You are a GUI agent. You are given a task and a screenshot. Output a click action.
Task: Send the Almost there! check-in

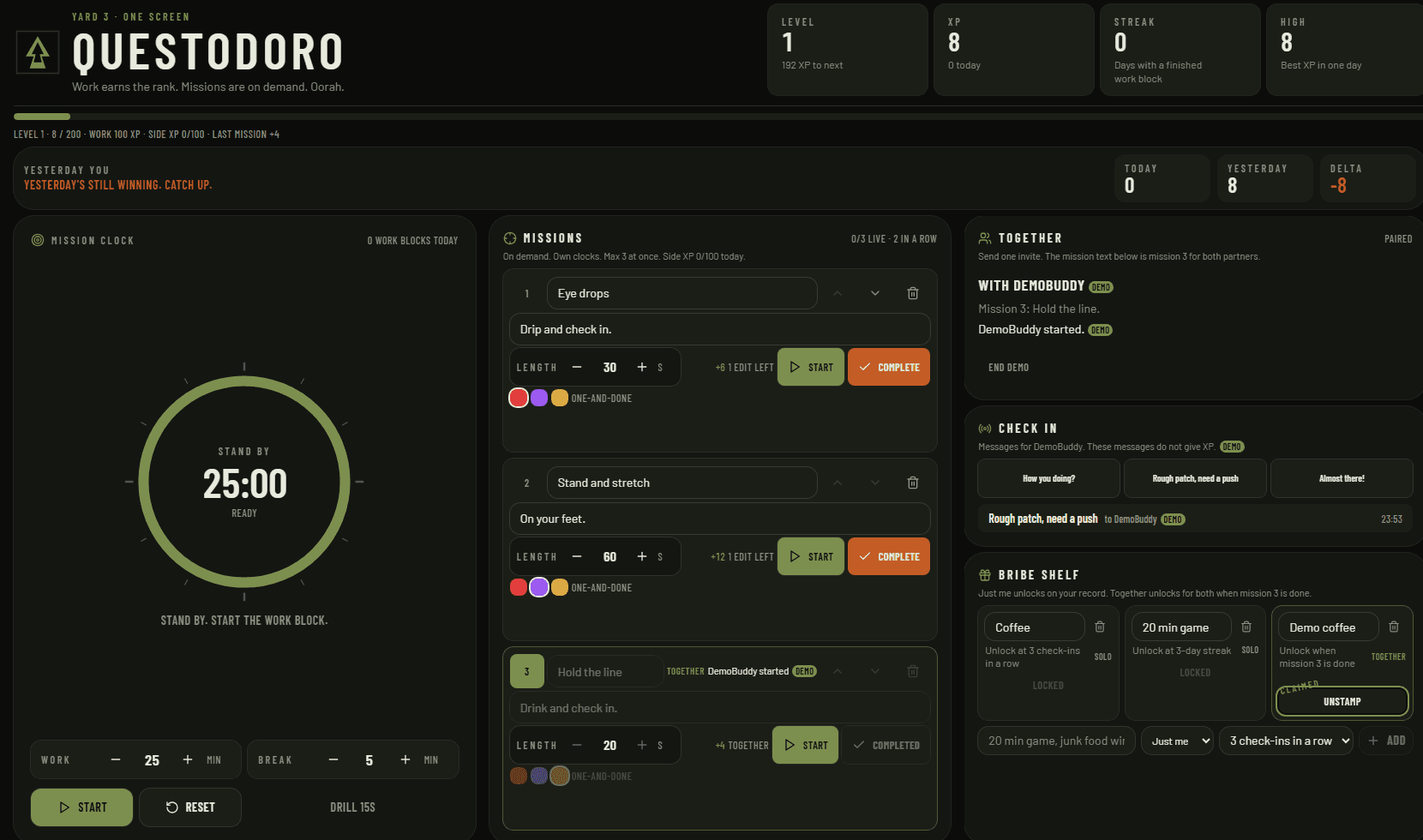(x=1342, y=478)
